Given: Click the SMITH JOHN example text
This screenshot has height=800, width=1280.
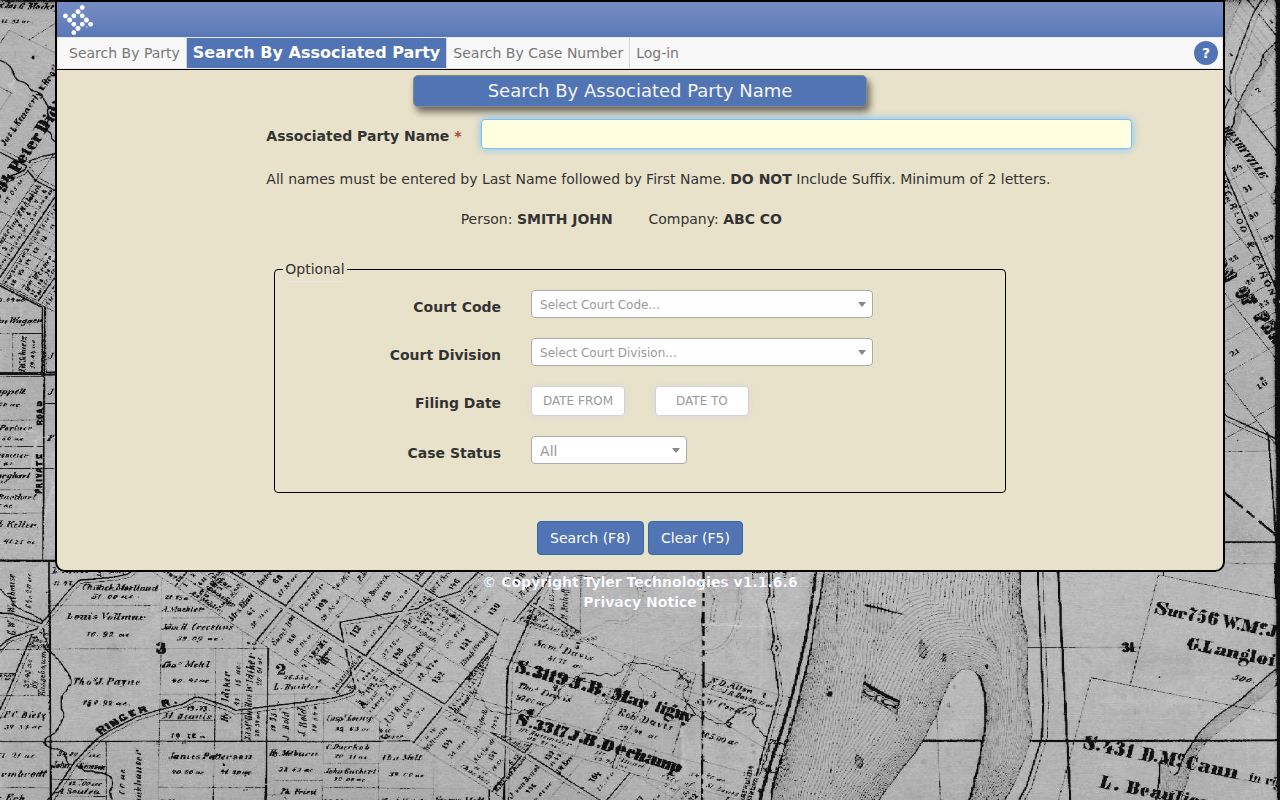Looking at the screenshot, I should point(565,219).
